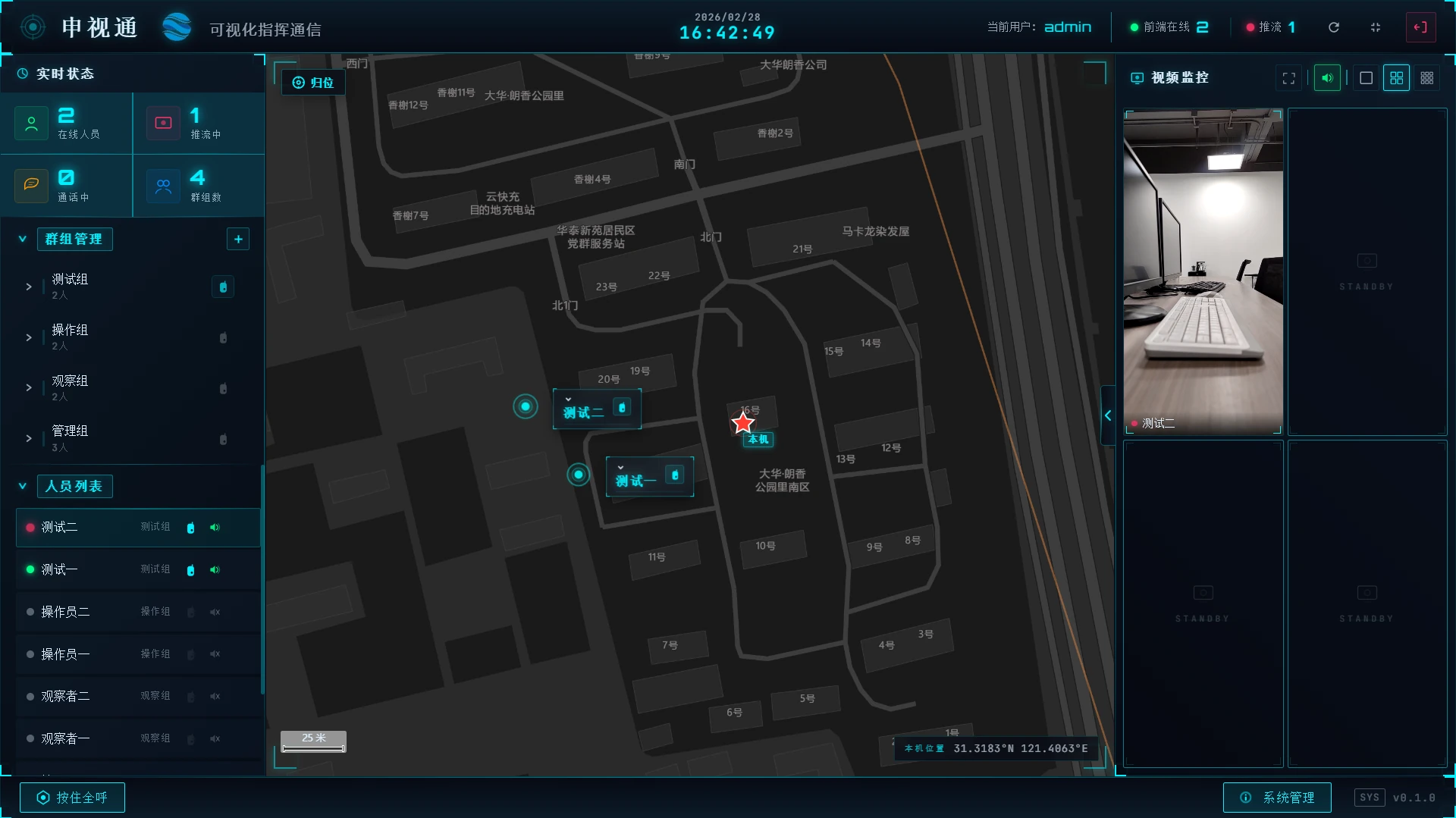The image size is (1456, 818).
Task: Click the refresh icon in header
Action: tap(1334, 27)
